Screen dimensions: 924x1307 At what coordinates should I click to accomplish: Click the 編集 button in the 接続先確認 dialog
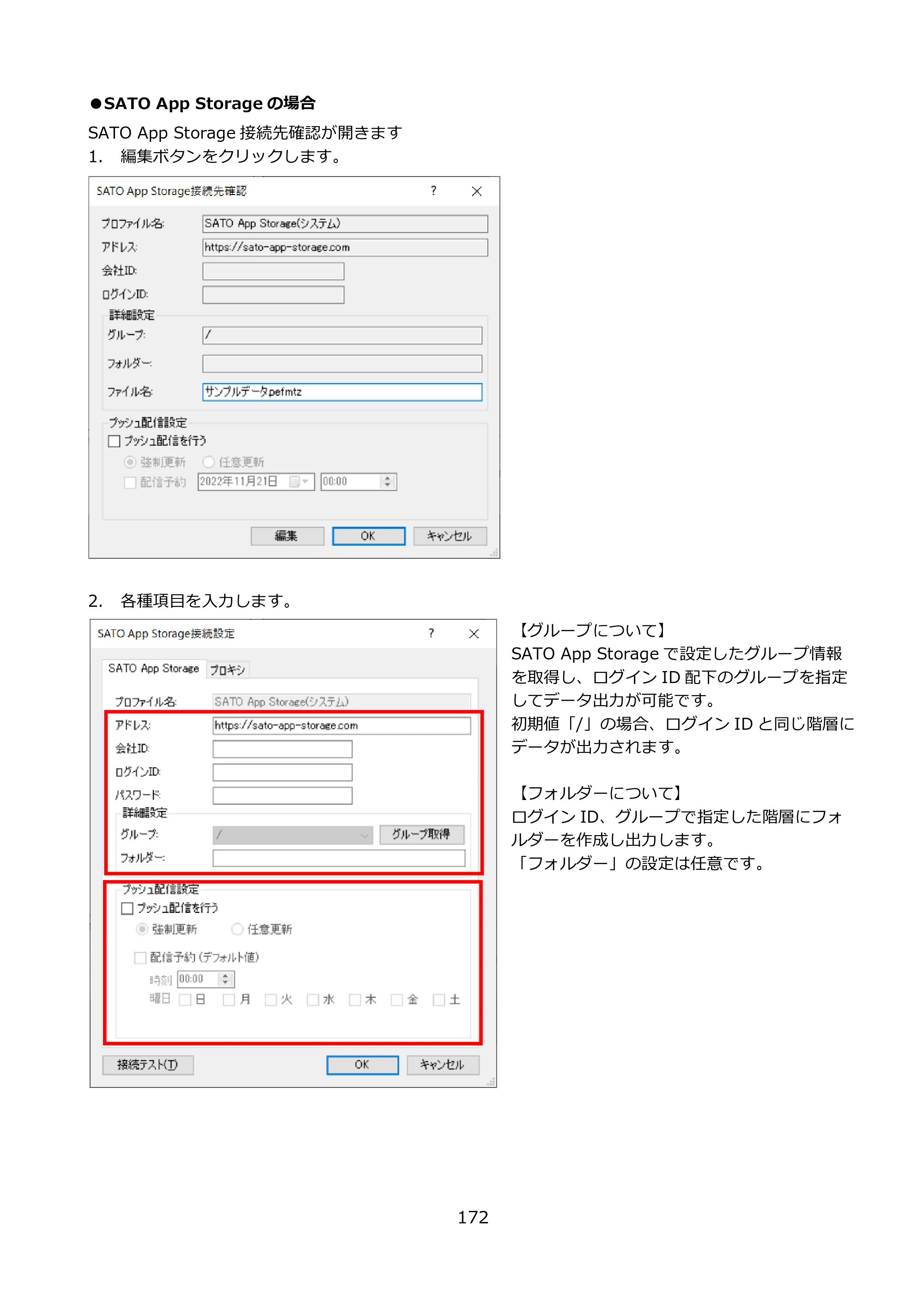tap(287, 536)
